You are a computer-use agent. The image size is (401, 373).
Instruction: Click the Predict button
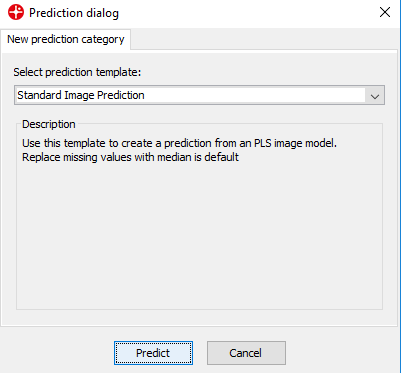pos(153,353)
